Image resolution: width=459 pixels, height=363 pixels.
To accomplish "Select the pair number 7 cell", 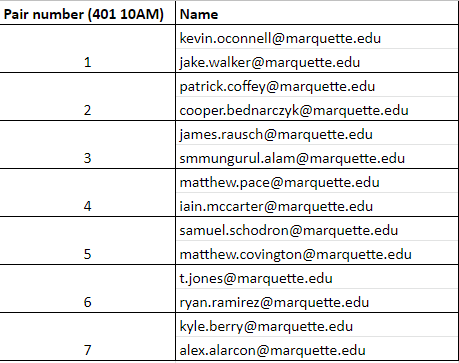I will click(87, 337).
